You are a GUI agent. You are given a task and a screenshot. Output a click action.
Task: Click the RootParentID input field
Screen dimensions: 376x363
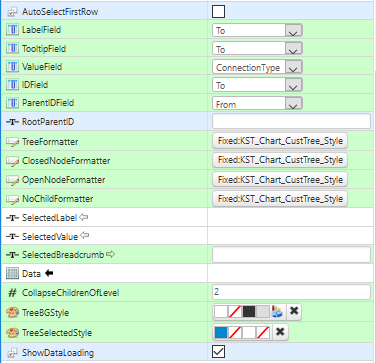(291, 121)
